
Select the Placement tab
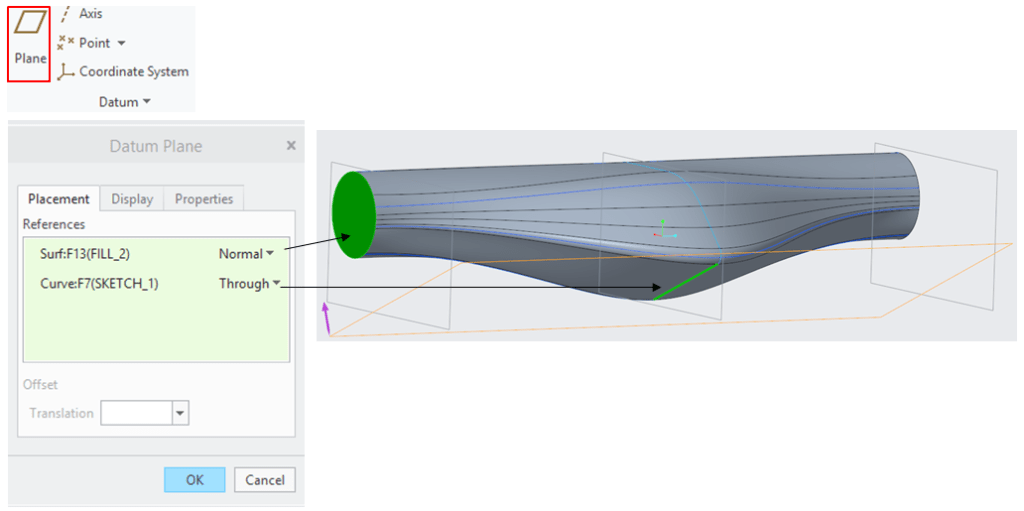(x=58, y=199)
